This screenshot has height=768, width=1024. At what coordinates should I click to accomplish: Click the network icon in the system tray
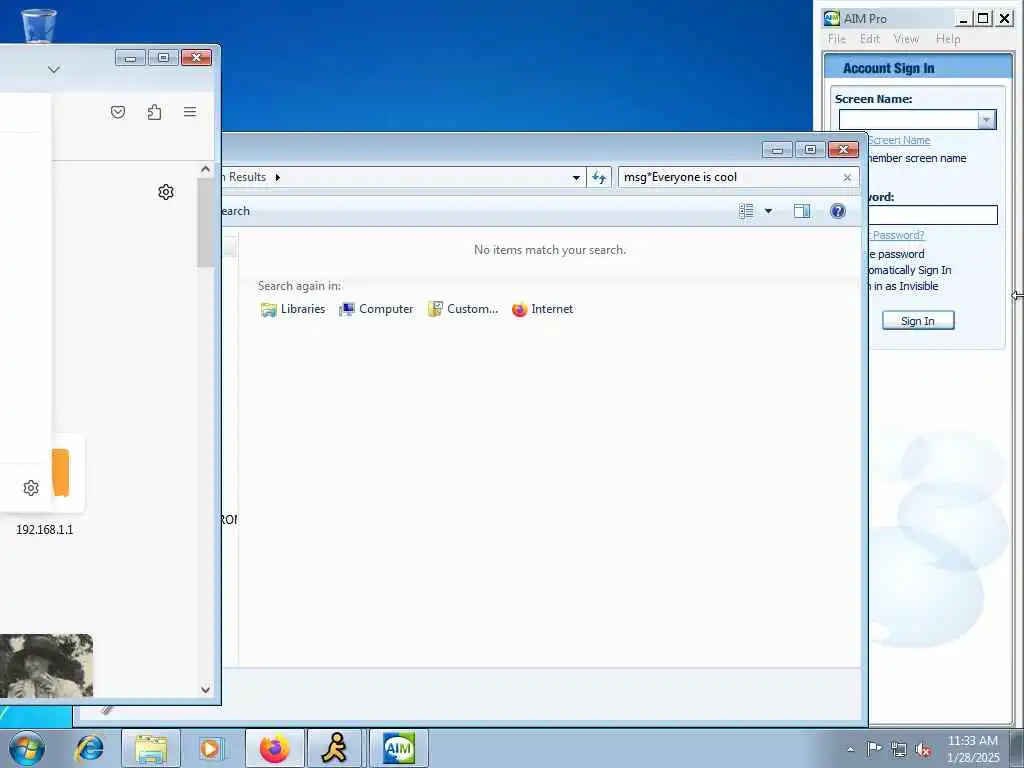(899, 749)
